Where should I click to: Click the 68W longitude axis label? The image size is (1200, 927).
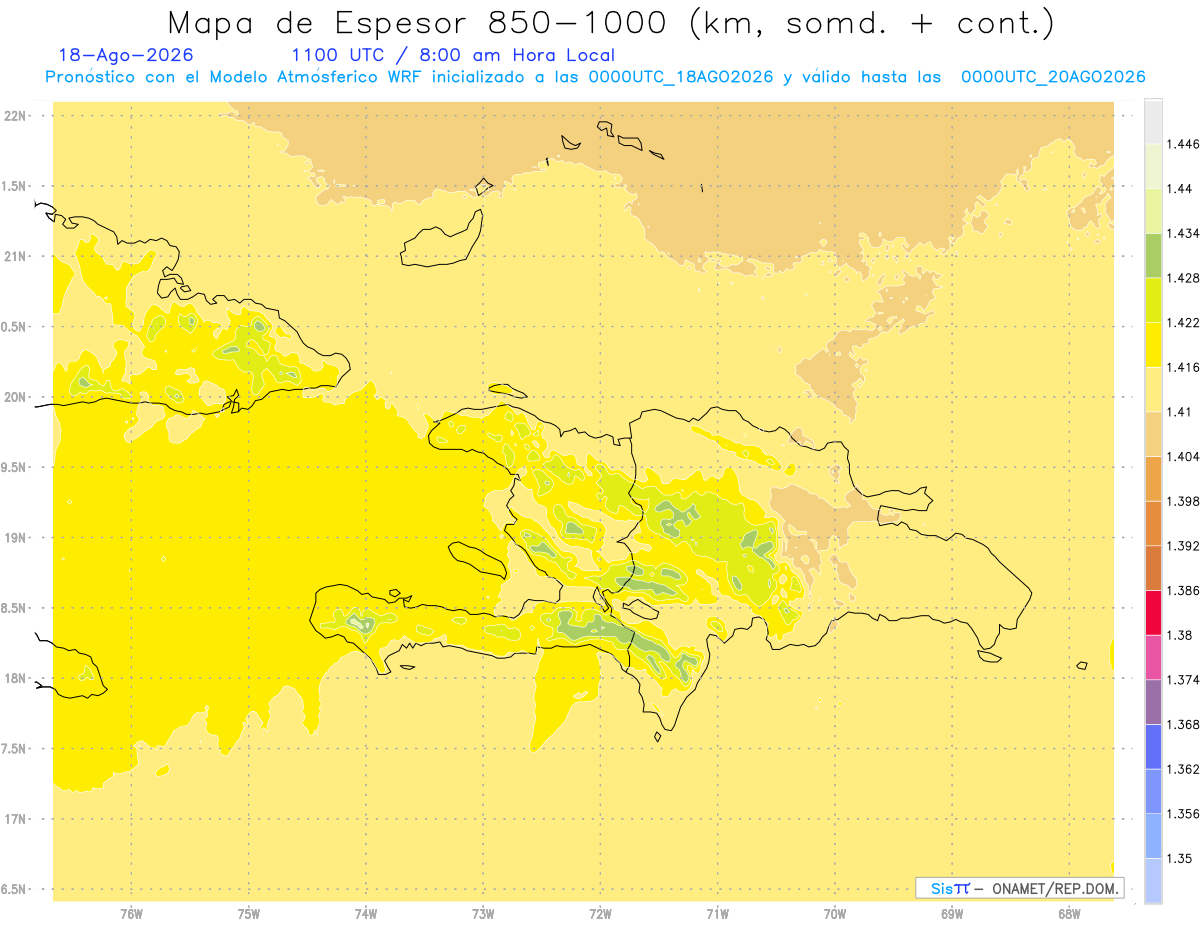(1069, 914)
